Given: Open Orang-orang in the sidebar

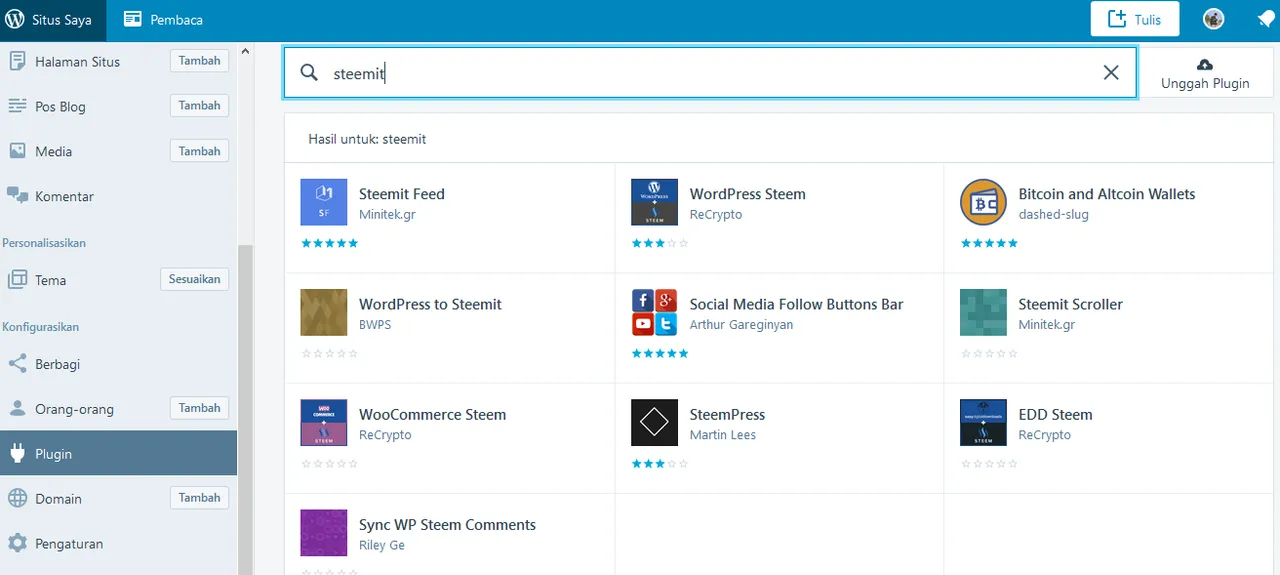Looking at the screenshot, I should pos(74,409).
